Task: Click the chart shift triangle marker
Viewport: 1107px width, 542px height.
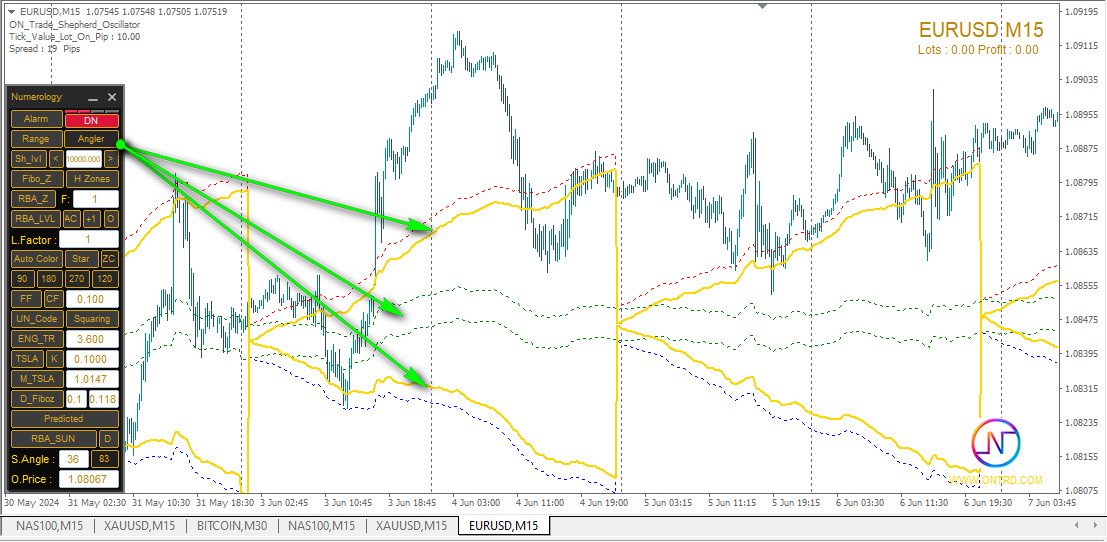Action: point(763,5)
